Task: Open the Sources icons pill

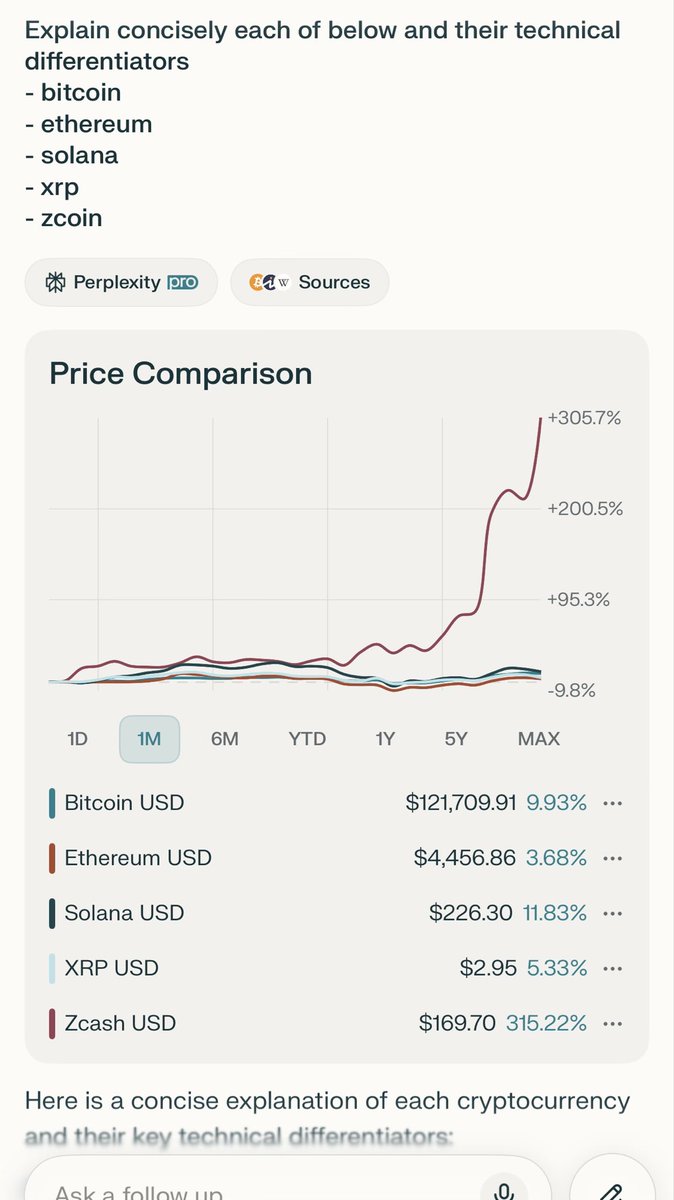Action: tap(309, 283)
